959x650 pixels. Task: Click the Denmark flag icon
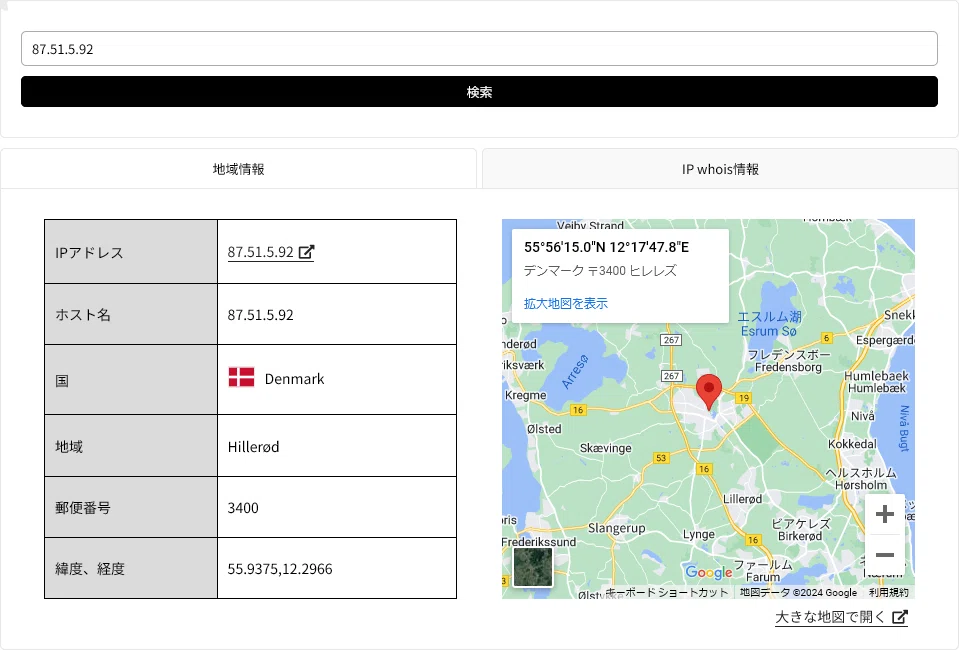[242, 377]
